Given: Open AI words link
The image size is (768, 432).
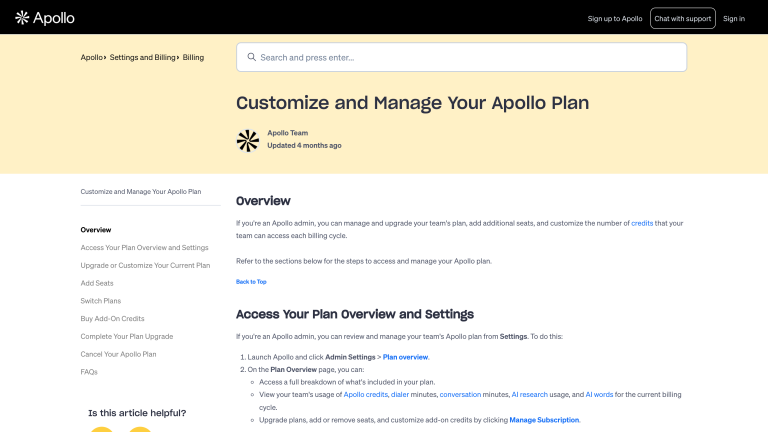Looking at the screenshot, I should tap(599, 394).
